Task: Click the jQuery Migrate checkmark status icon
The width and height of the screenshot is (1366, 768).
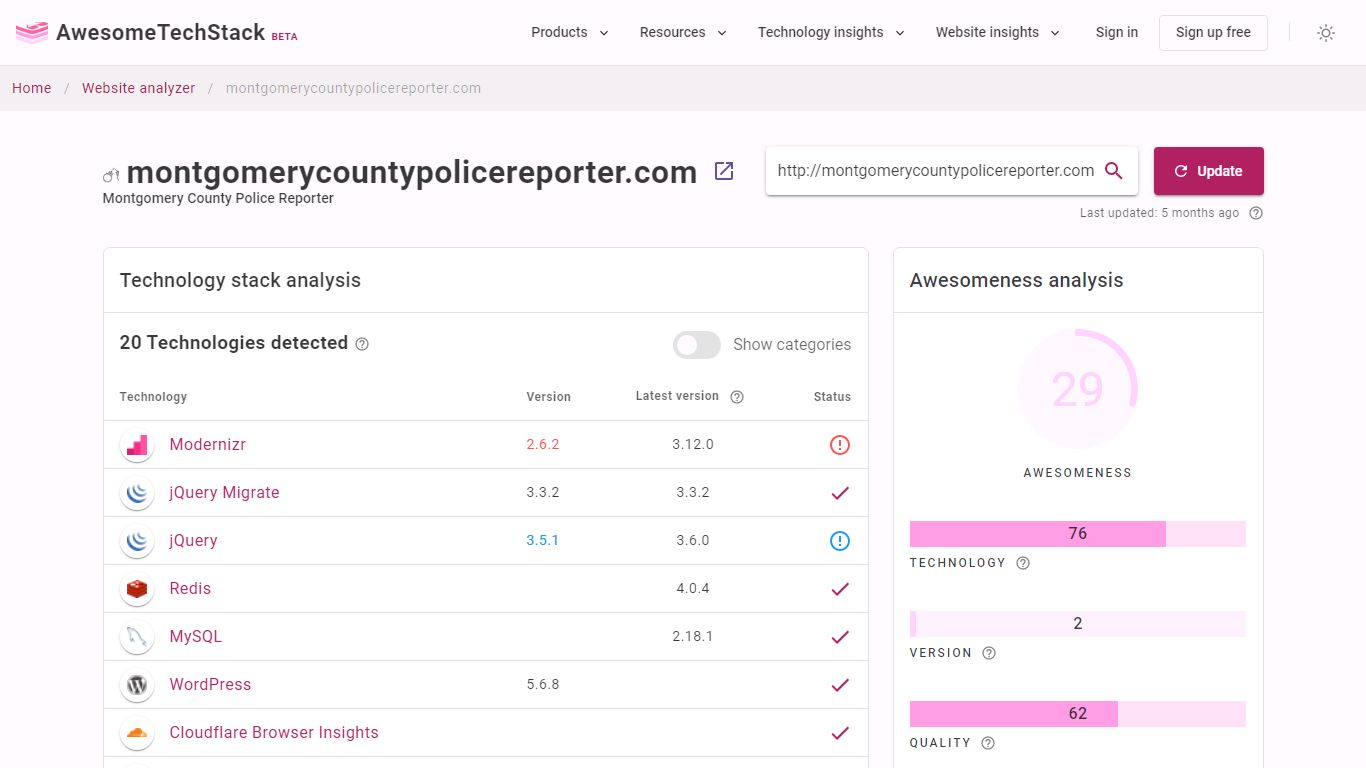Action: [840, 493]
